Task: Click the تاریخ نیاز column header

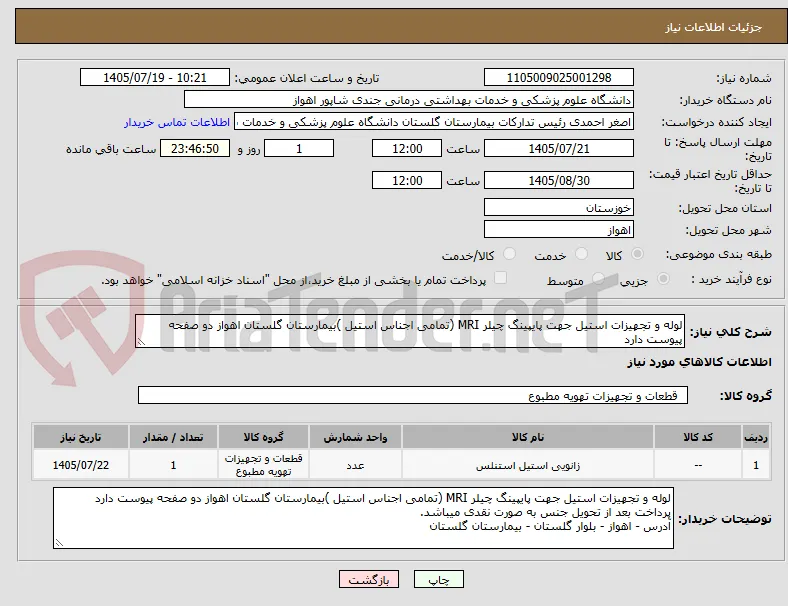Action: coord(81,437)
